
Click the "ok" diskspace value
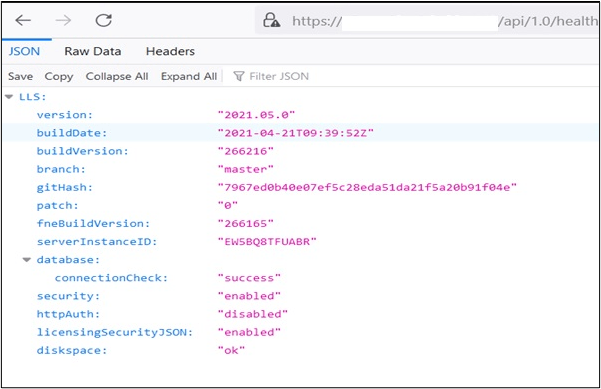click(231, 350)
